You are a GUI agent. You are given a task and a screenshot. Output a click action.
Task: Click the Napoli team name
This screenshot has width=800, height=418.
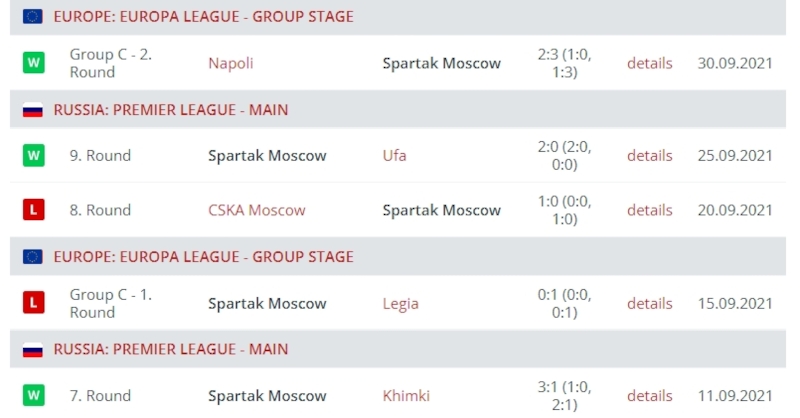coord(231,63)
